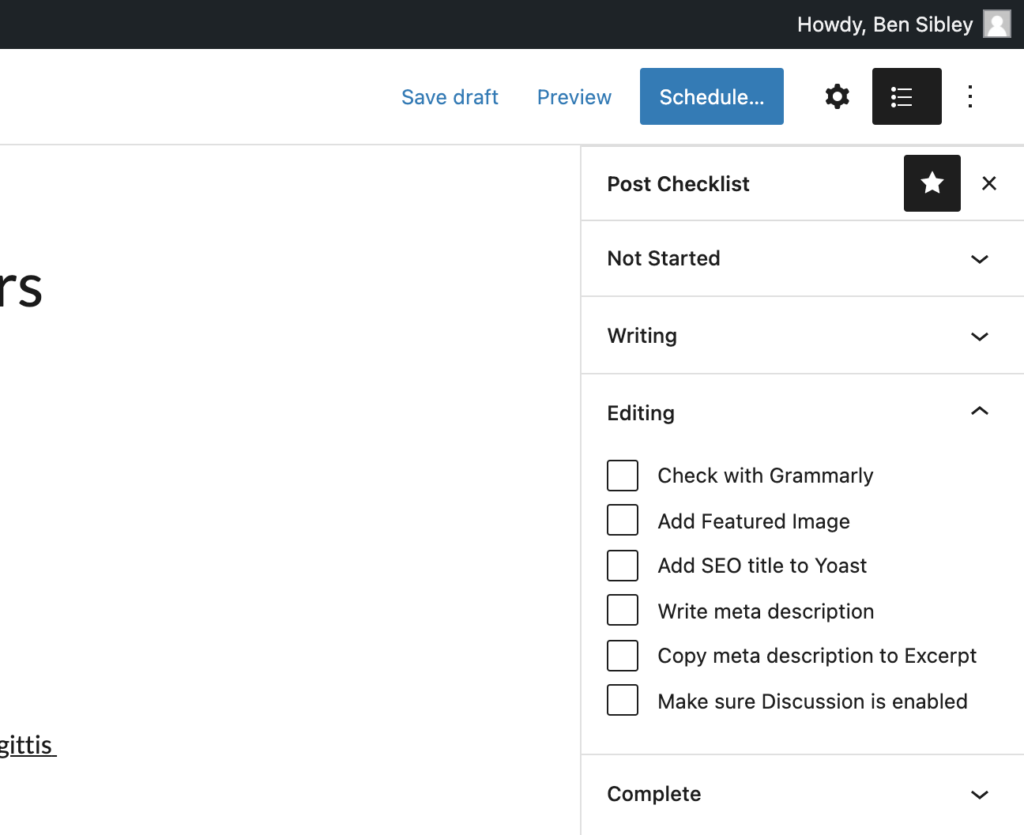The image size is (1024, 835).
Task: Click the Schedule… button
Action: 711,97
